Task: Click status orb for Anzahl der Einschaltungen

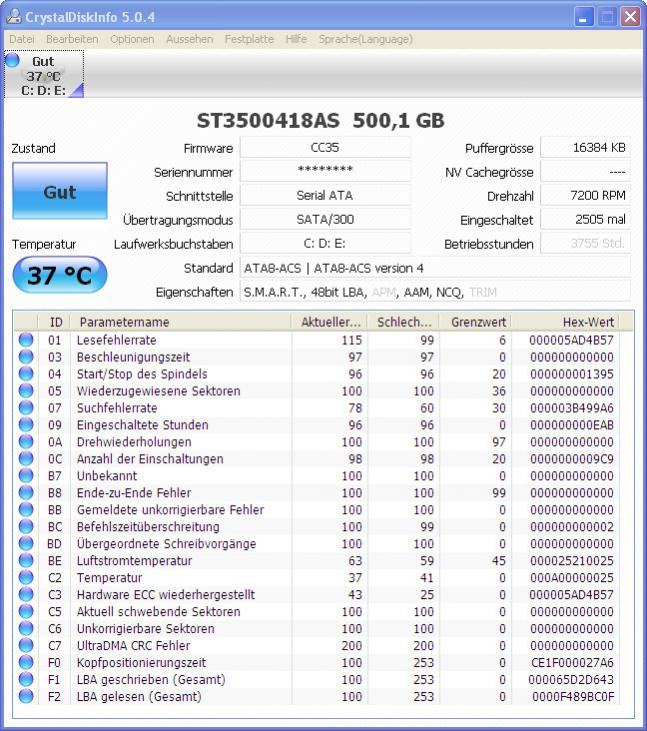Action: tap(26, 459)
